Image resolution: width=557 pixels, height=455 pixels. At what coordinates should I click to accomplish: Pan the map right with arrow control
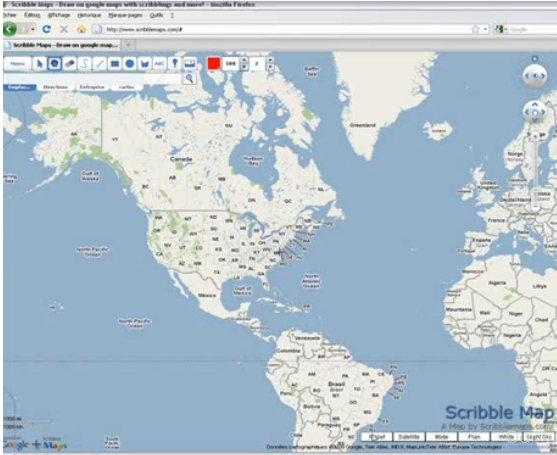coord(543,113)
